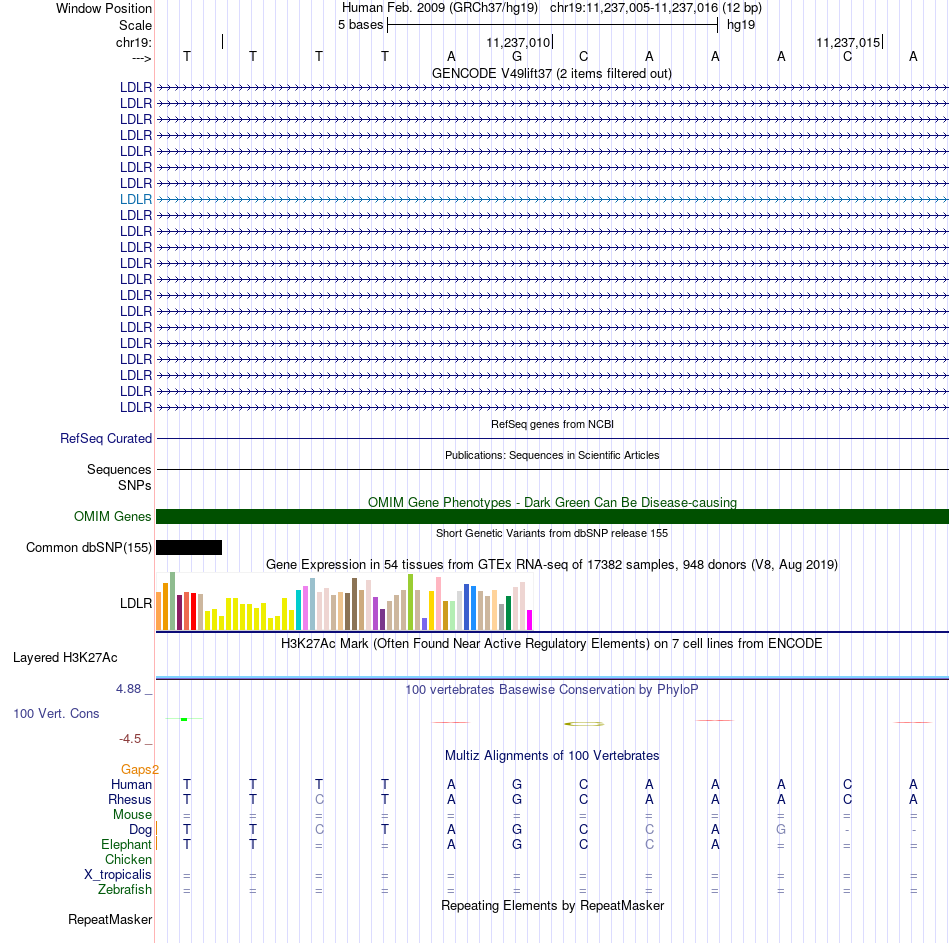Open the GTEx tissue expression bar chart
This screenshot has height=943, width=950.
(x=344, y=601)
